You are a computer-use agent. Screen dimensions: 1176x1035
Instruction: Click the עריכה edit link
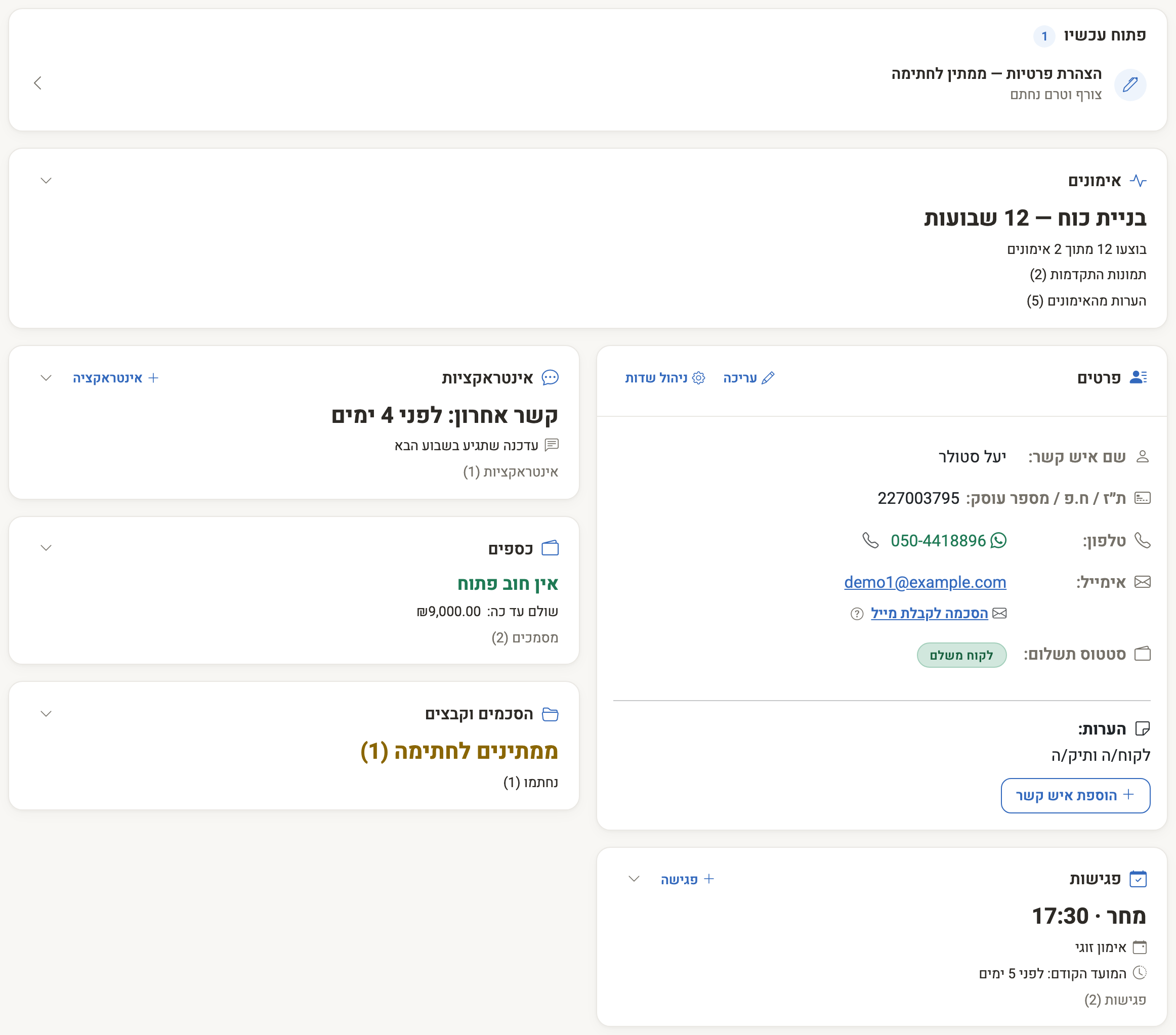[748, 378]
